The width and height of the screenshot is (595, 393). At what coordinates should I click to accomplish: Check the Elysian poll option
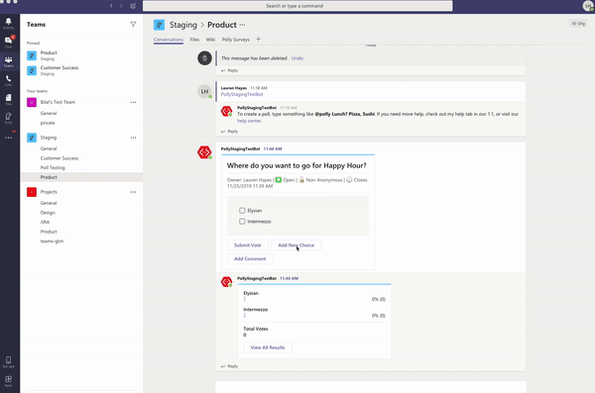[242, 210]
